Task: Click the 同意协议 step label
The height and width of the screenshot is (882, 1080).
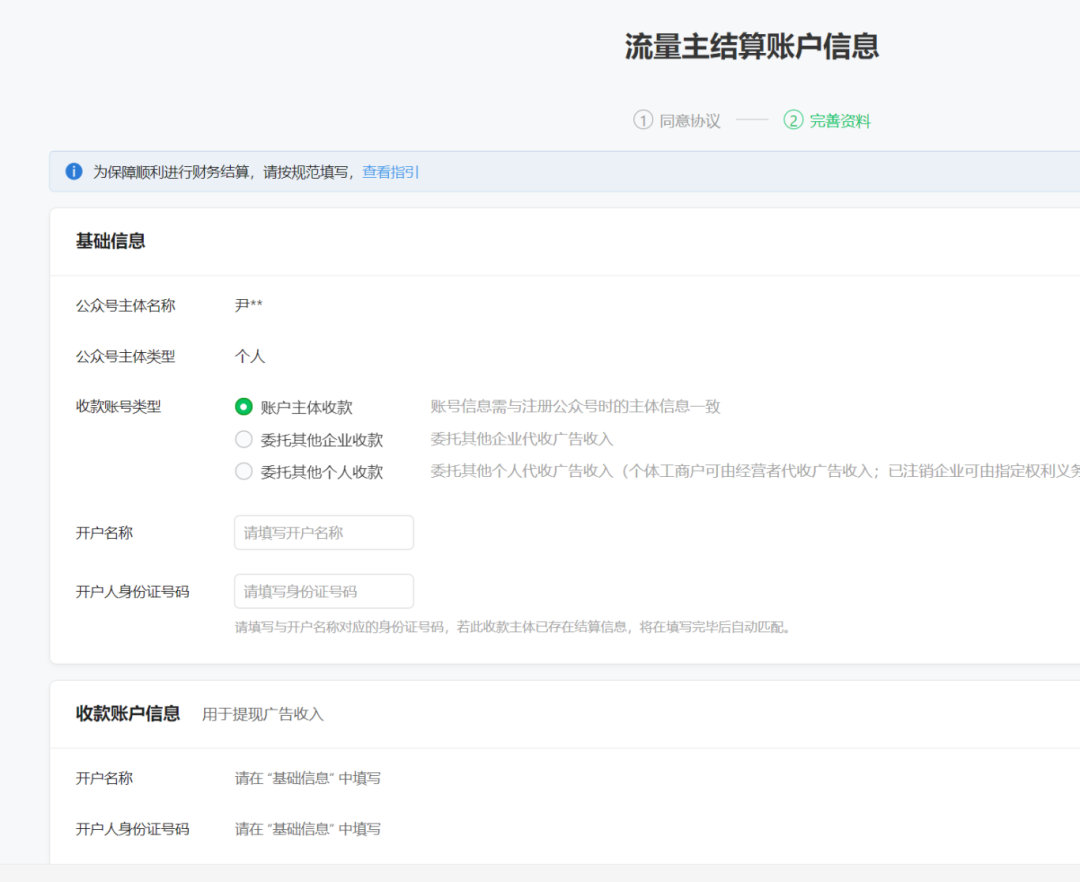Action: (691, 118)
